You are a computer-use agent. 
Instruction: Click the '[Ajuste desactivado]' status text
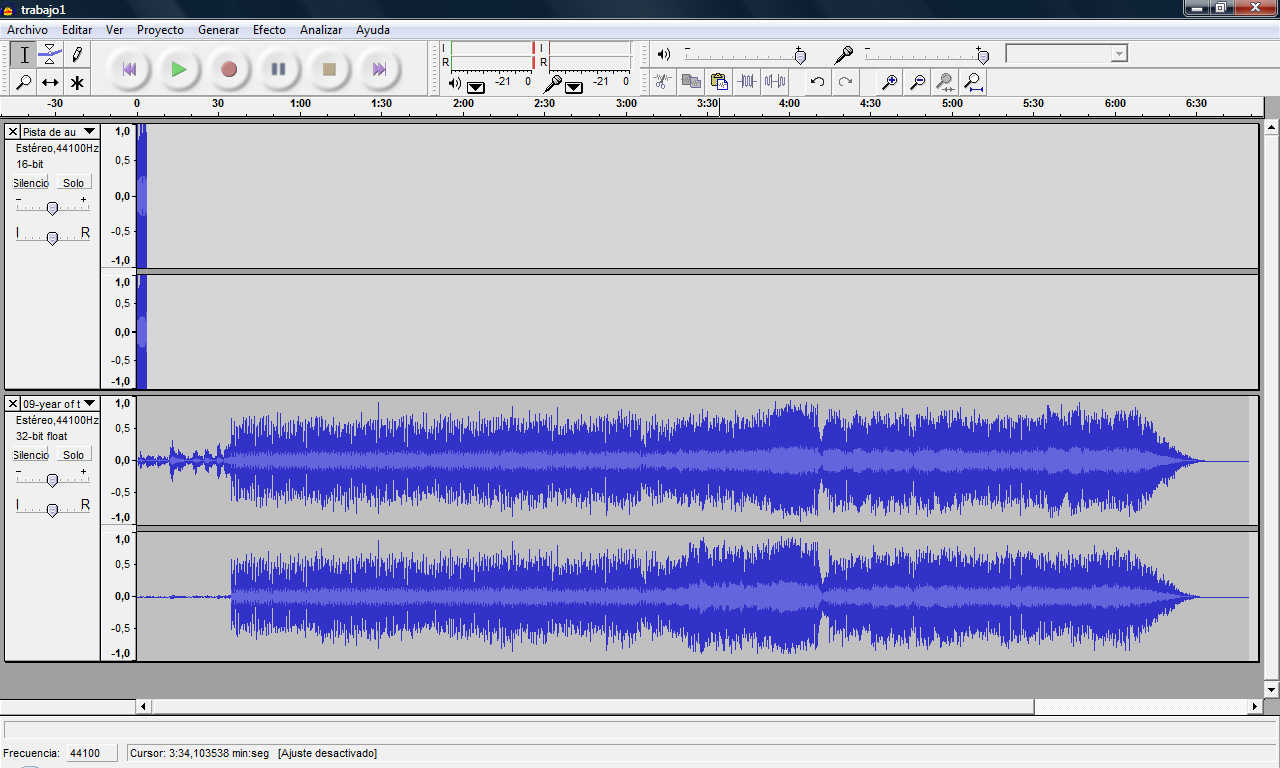coord(327,753)
